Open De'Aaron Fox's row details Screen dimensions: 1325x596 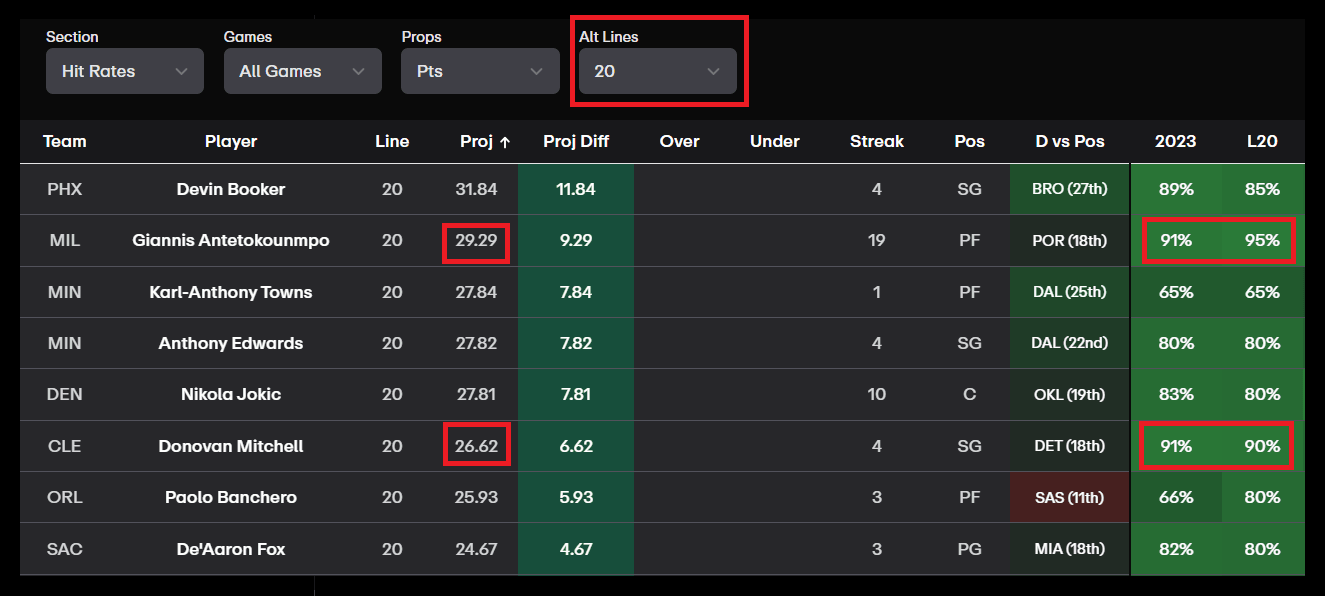(x=231, y=548)
